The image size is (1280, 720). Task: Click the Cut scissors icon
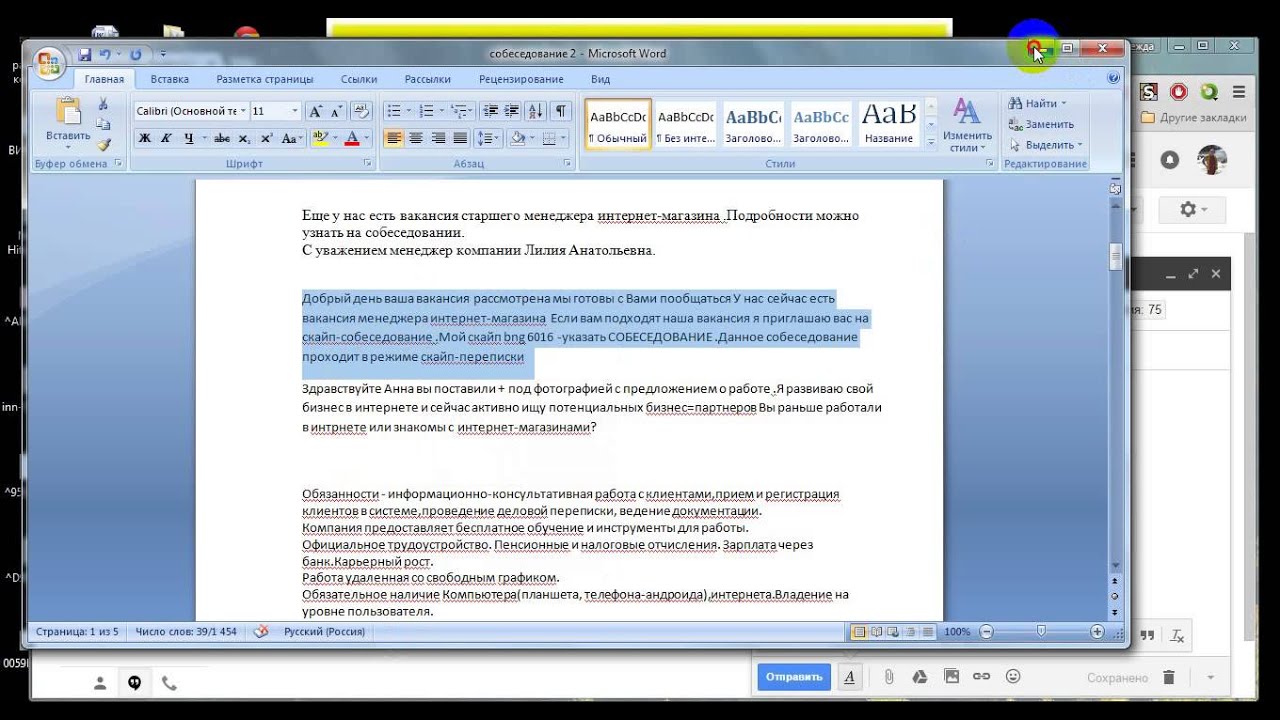[103, 104]
